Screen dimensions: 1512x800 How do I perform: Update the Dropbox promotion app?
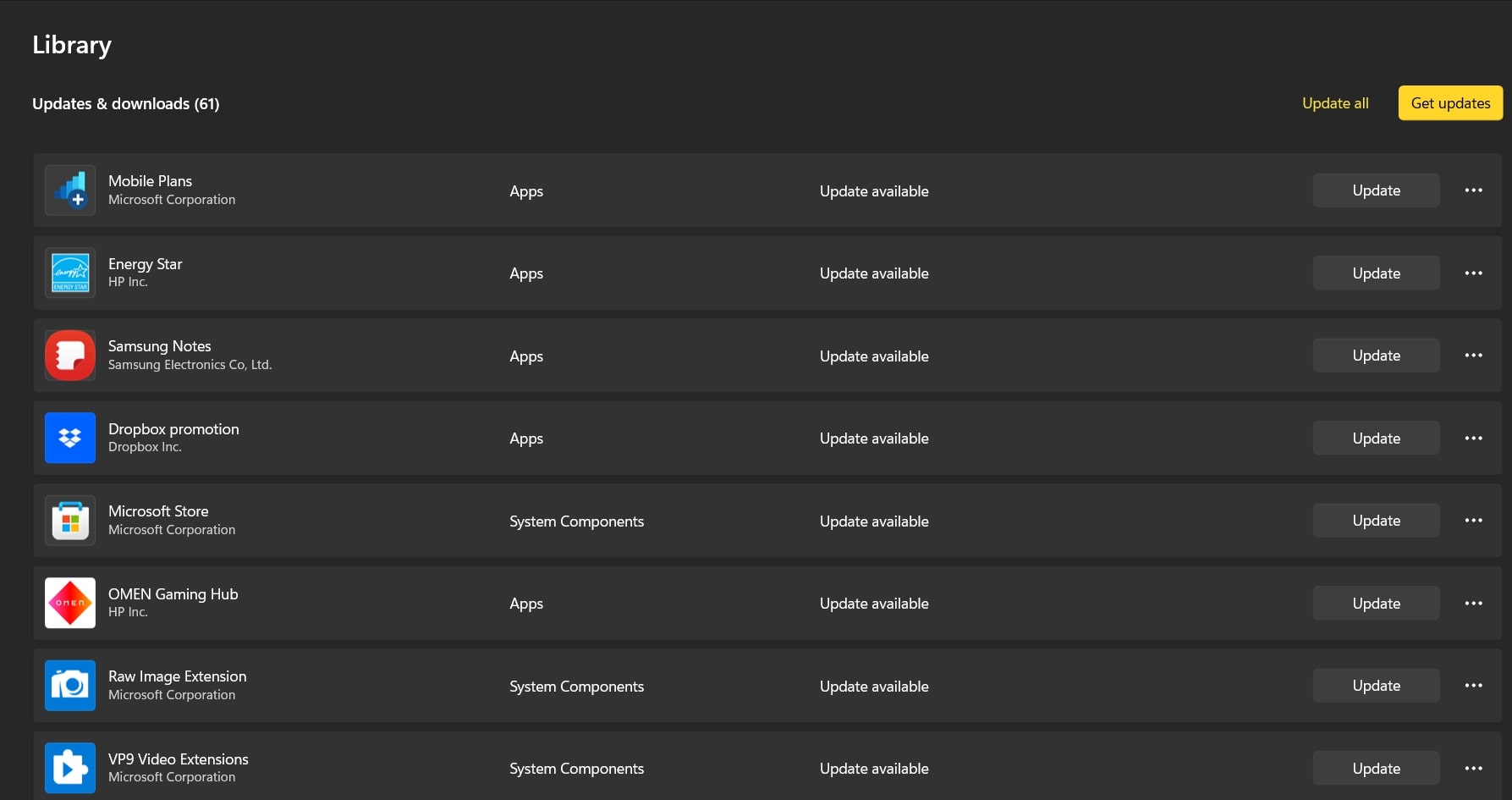pos(1376,438)
